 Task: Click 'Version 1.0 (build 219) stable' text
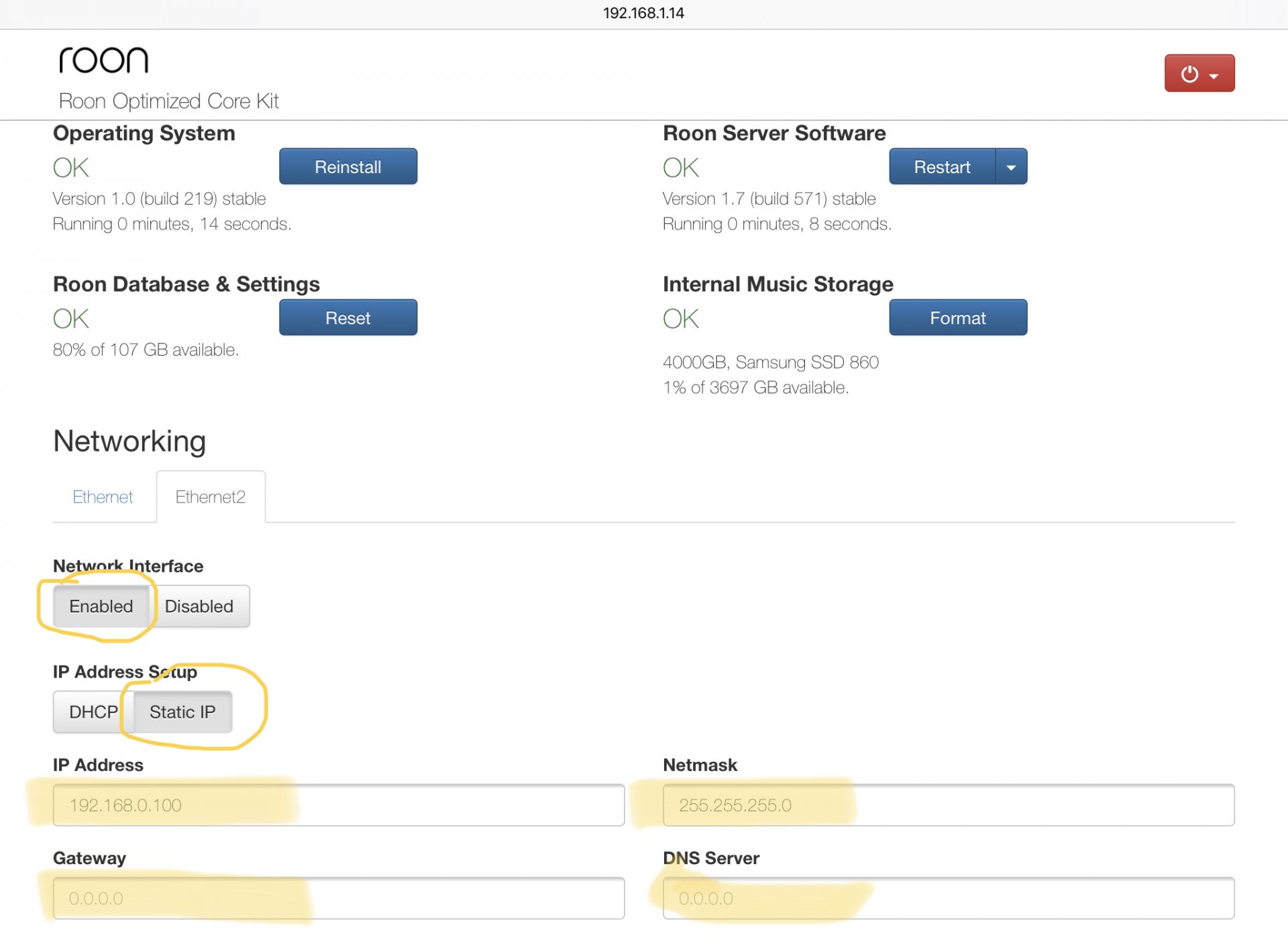click(160, 199)
